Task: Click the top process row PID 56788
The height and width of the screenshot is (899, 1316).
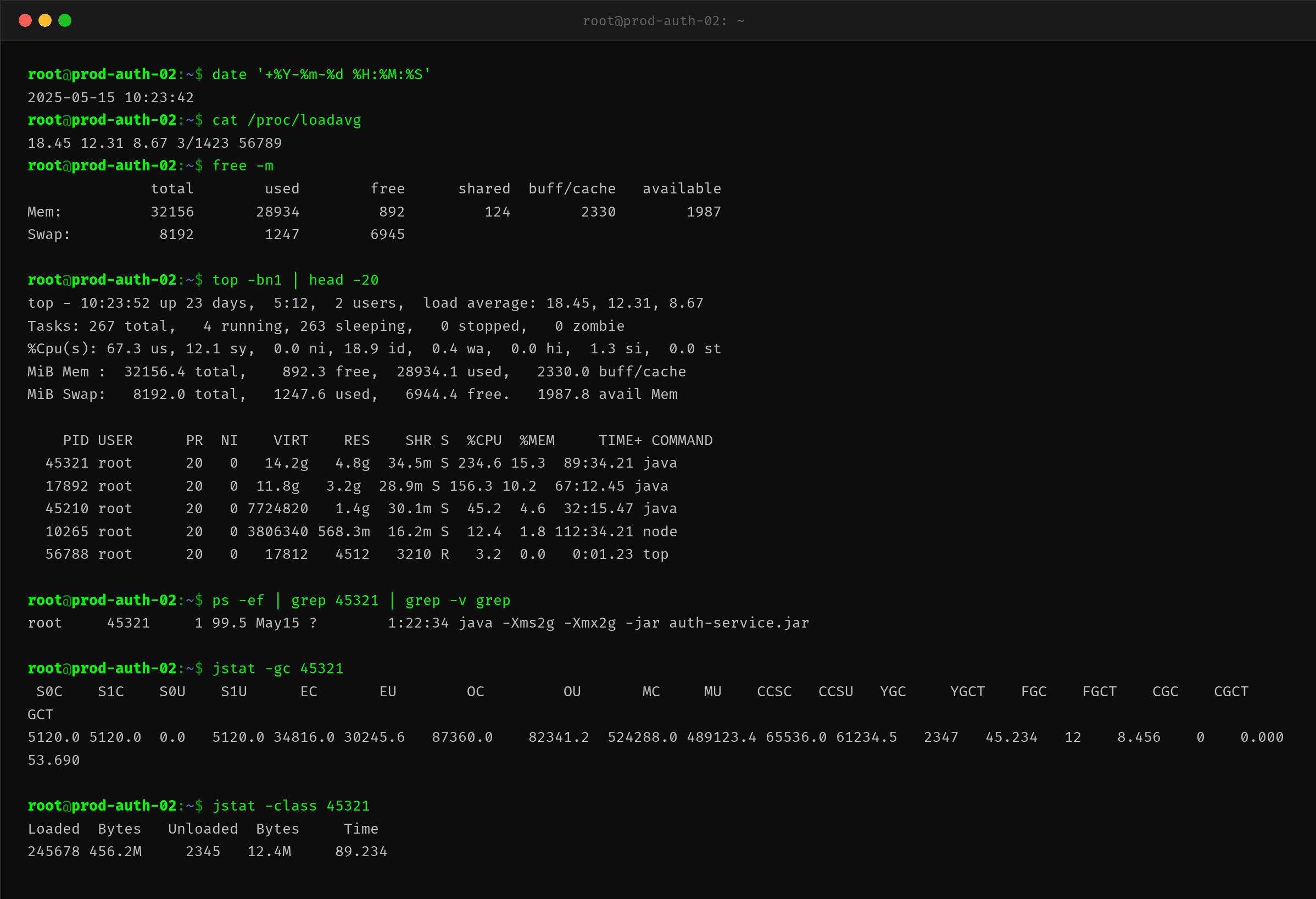Action: (357, 554)
